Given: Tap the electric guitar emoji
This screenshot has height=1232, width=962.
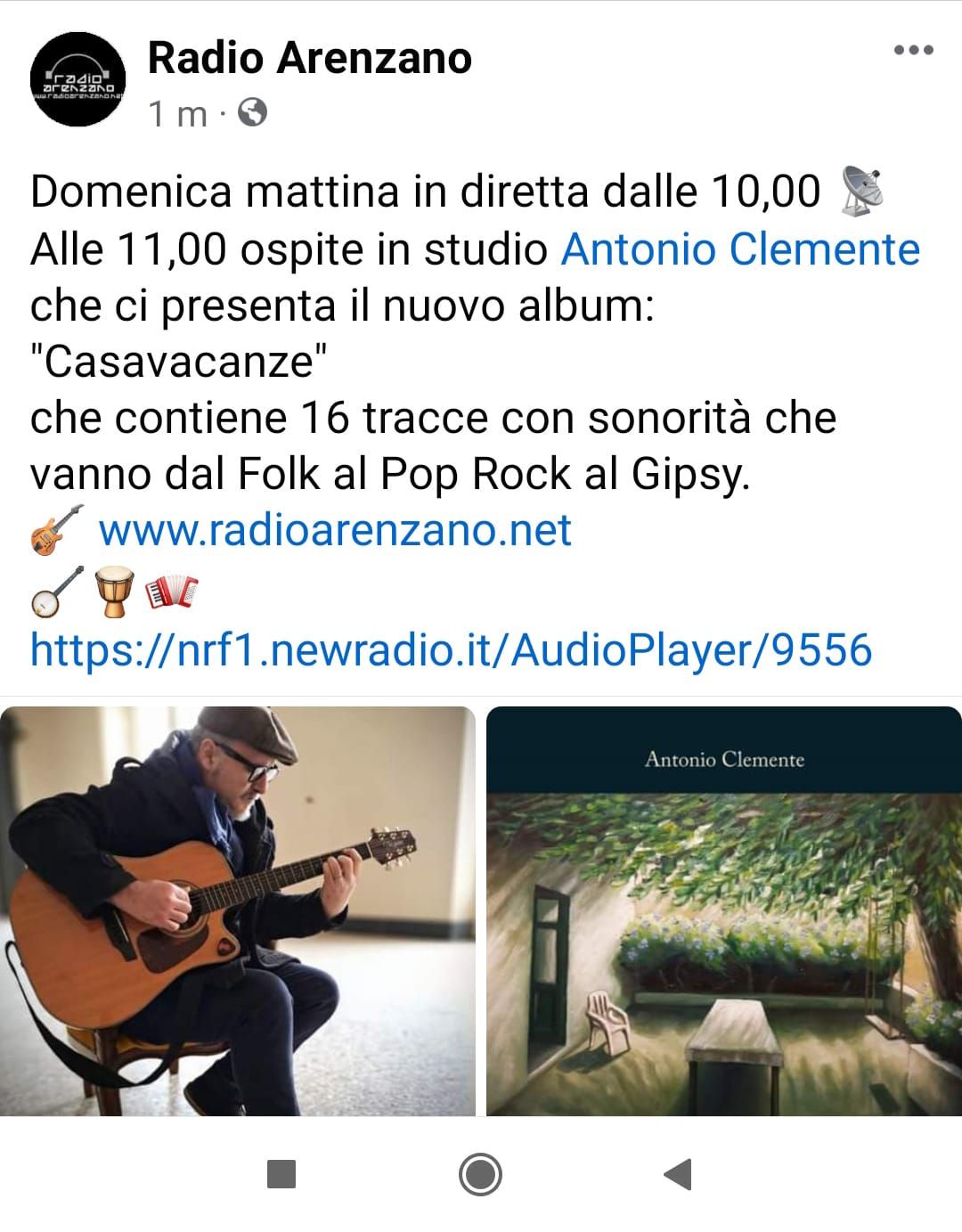Looking at the screenshot, I should pos(56,530).
